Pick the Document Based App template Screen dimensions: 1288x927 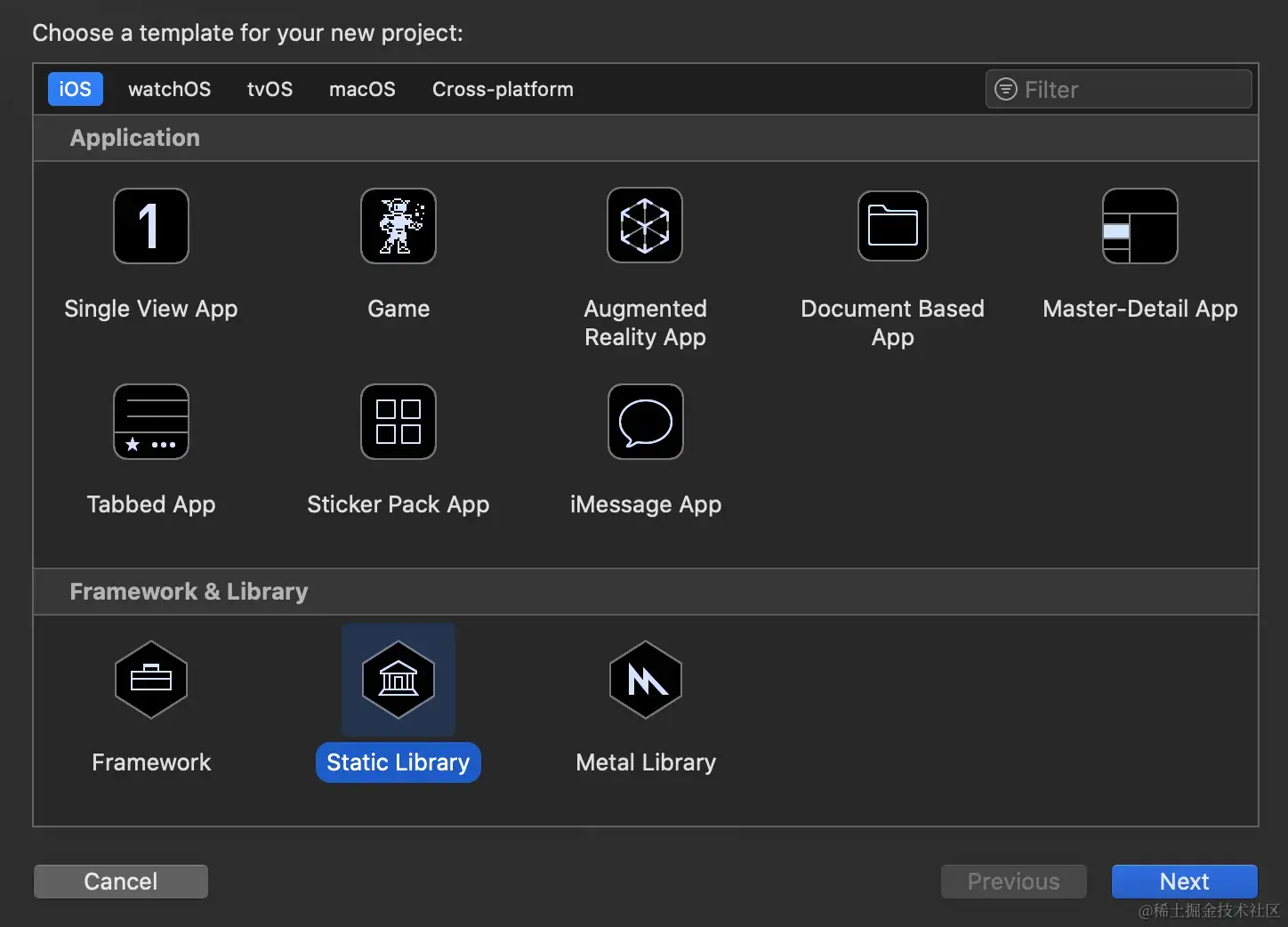[x=892, y=226]
